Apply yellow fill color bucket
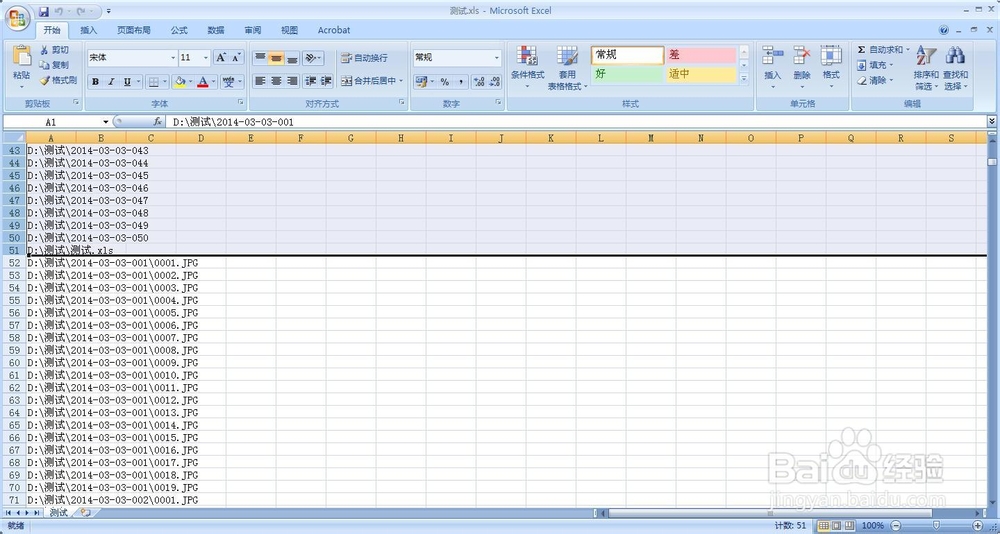 [179, 82]
